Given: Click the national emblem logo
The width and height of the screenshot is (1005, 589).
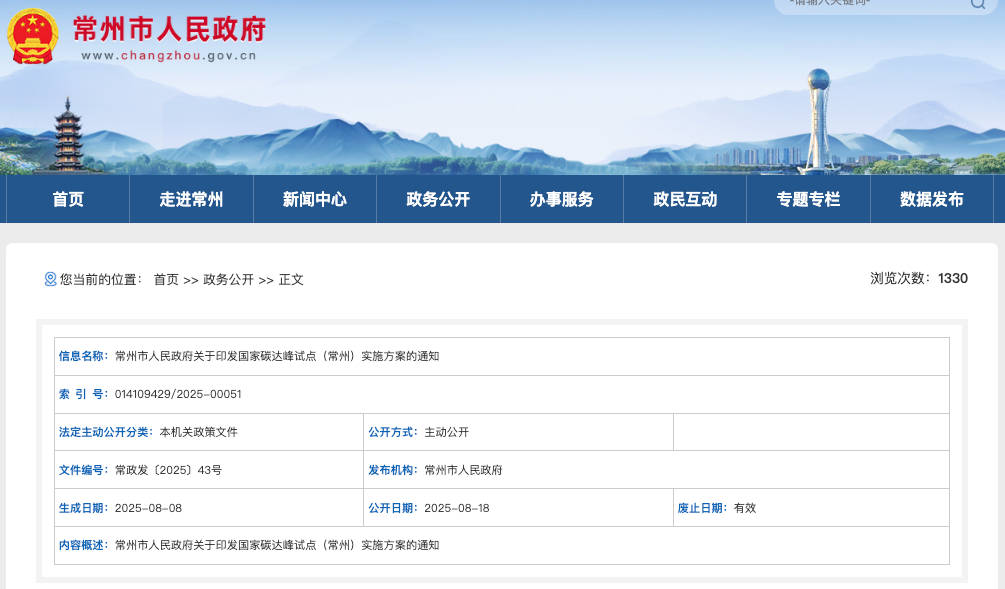Looking at the screenshot, I should pos(33,37).
